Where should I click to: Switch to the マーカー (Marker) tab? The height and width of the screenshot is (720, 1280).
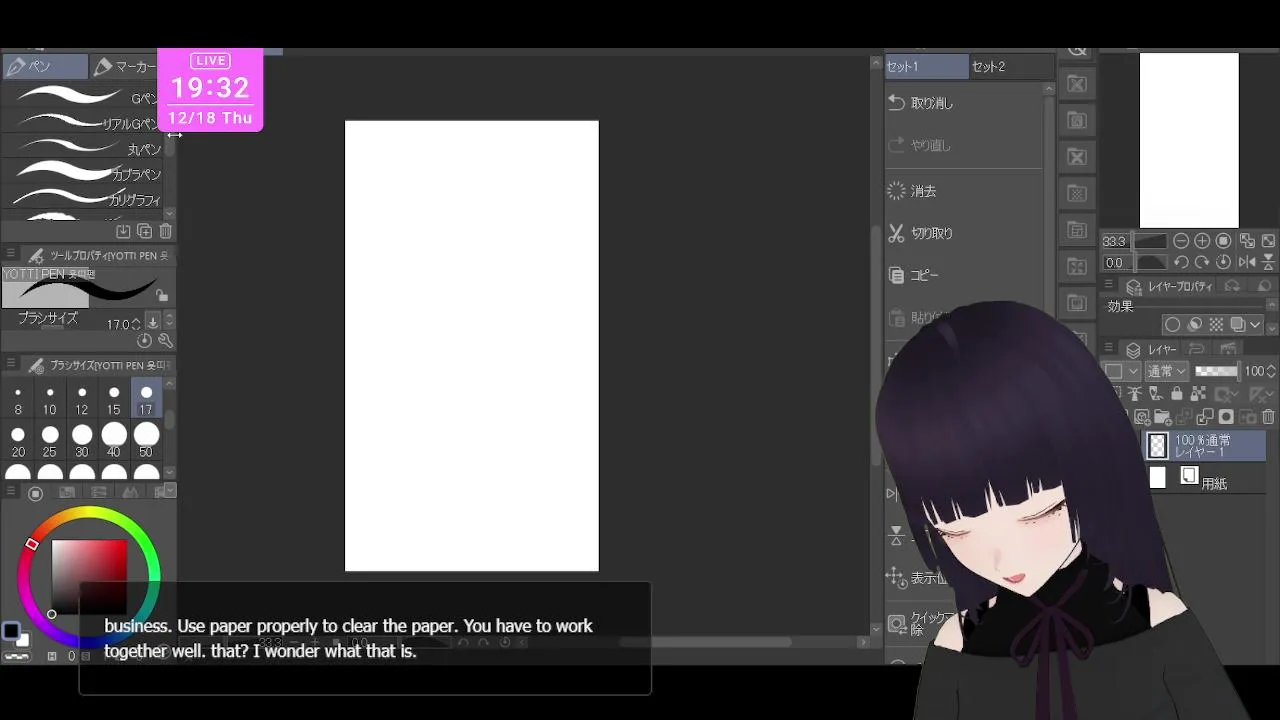[x=124, y=67]
